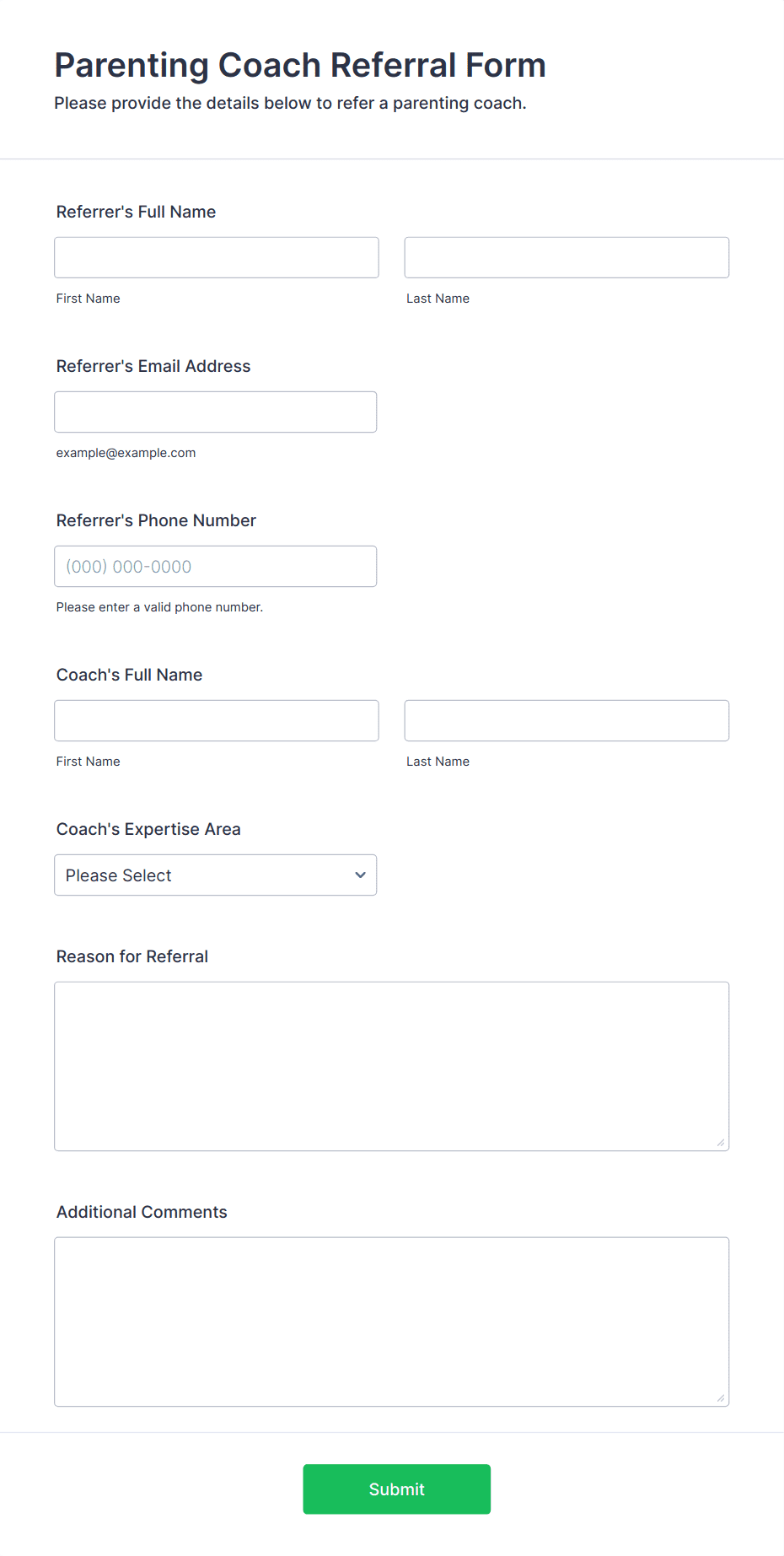The width and height of the screenshot is (784, 1556).
Task: Click inside the Reason for Referral textarea
Action: point(392,1066)
